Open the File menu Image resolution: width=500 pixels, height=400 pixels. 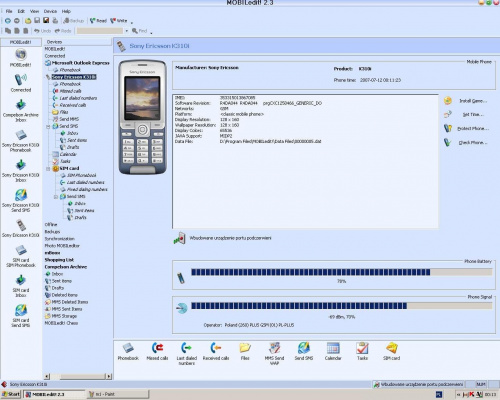9,11
